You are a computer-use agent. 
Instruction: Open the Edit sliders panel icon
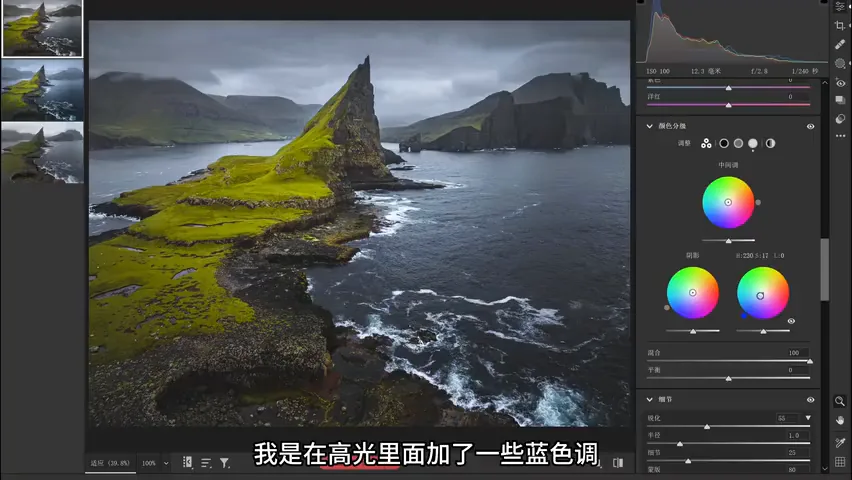(840, 6)
